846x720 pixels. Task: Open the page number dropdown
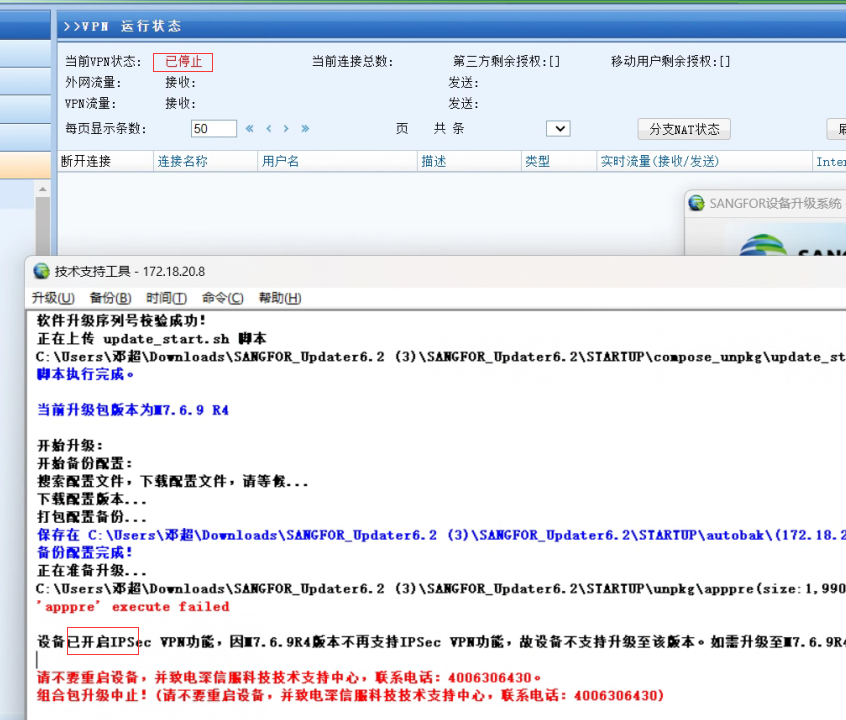point(558,129)
